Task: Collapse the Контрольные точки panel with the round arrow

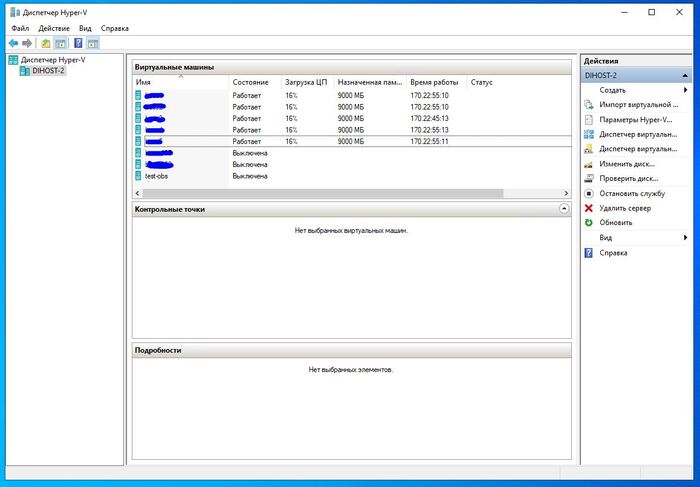Action: tap(564, 209)
